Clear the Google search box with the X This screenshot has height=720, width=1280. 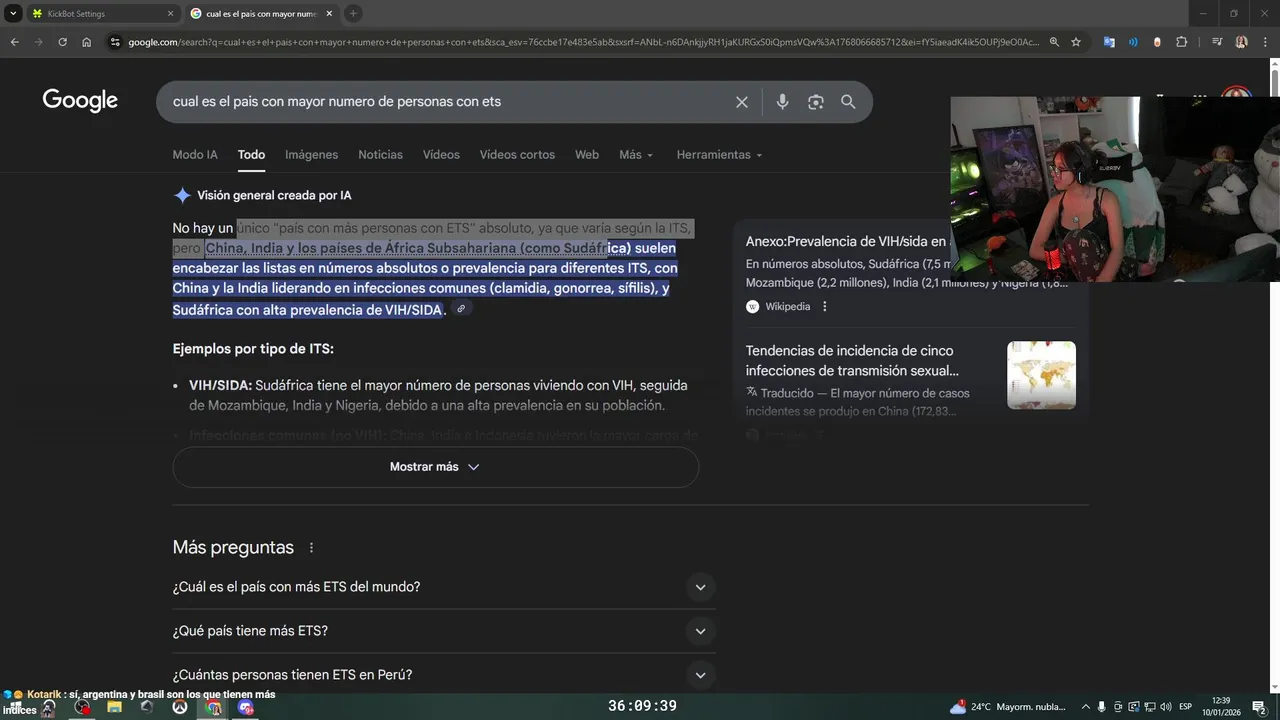click(742, 102)
